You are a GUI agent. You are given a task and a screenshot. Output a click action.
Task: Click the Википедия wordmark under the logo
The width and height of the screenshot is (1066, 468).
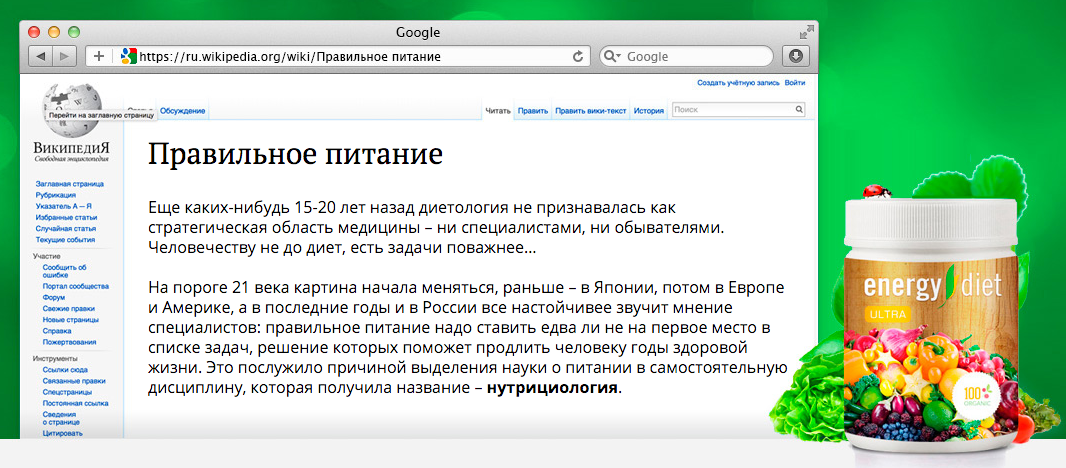[71, 149]
